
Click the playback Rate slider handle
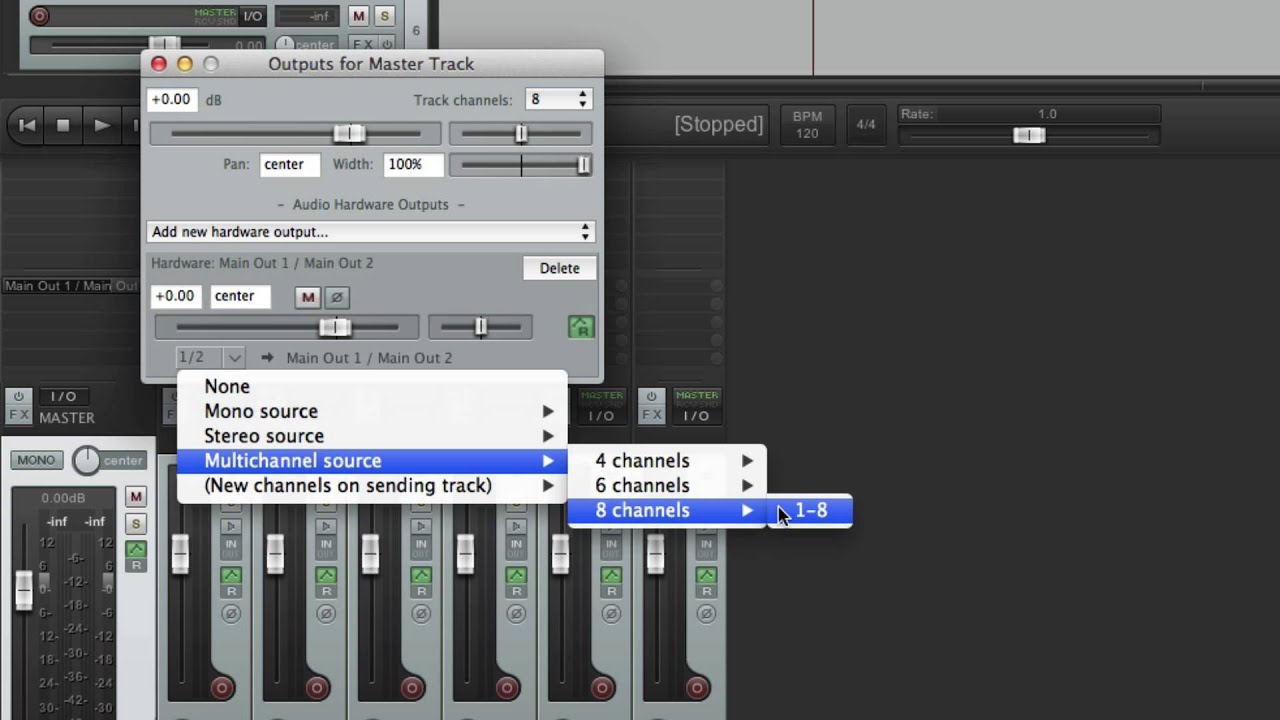(1029, 135)
